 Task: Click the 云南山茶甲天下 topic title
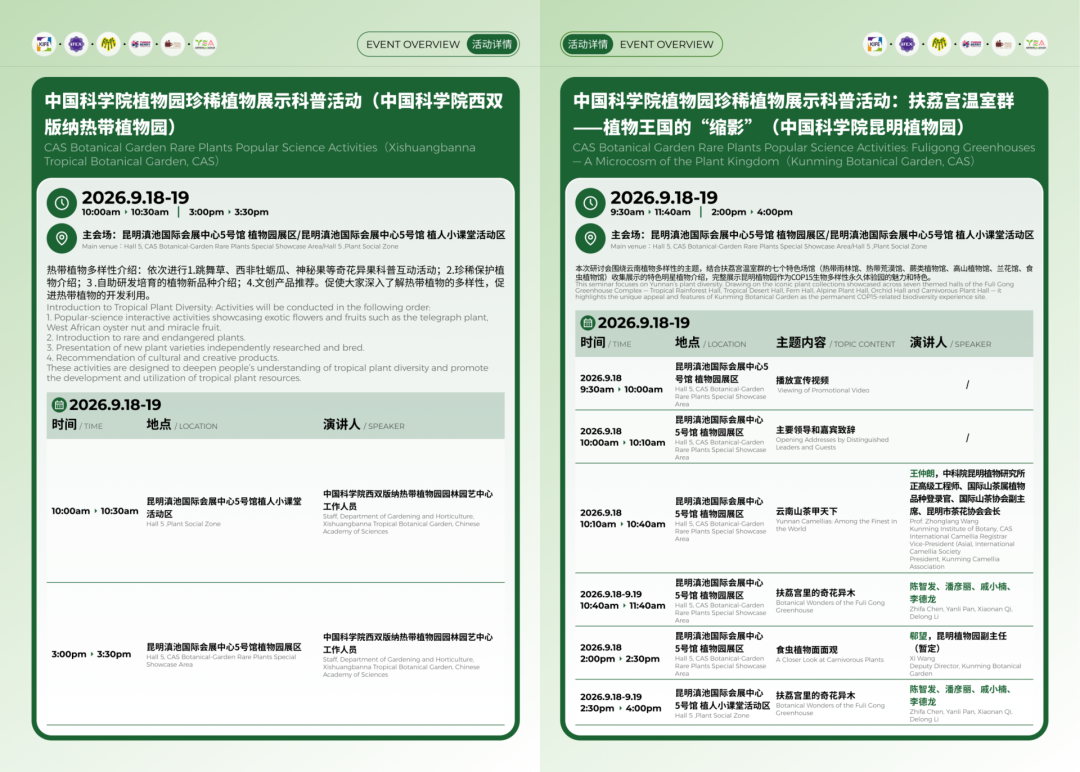[807, 512]
